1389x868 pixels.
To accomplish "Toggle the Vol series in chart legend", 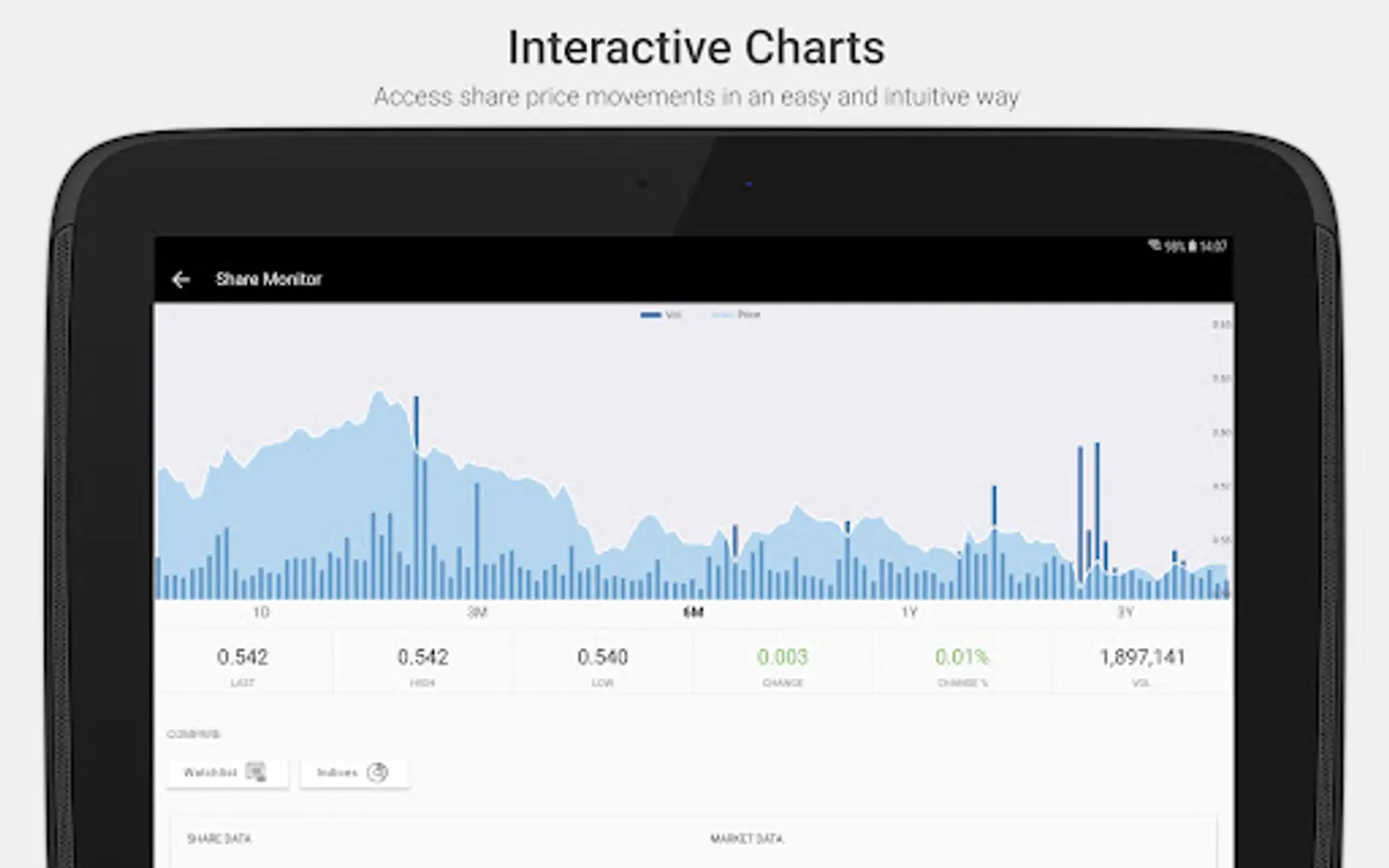I will tap(662, 314).
